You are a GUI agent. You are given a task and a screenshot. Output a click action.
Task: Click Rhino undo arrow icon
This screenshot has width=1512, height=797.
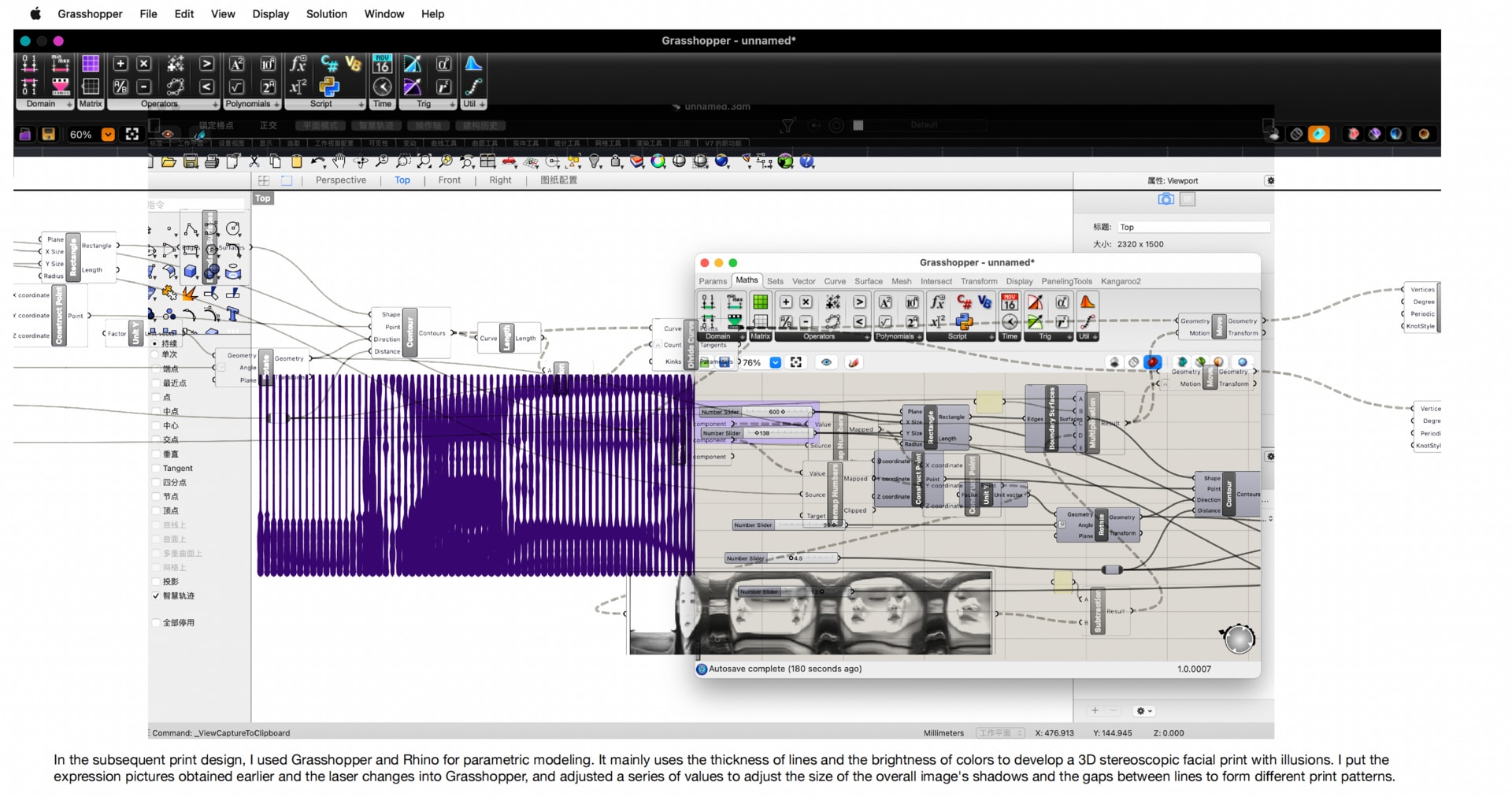click(x=318, y=161)
